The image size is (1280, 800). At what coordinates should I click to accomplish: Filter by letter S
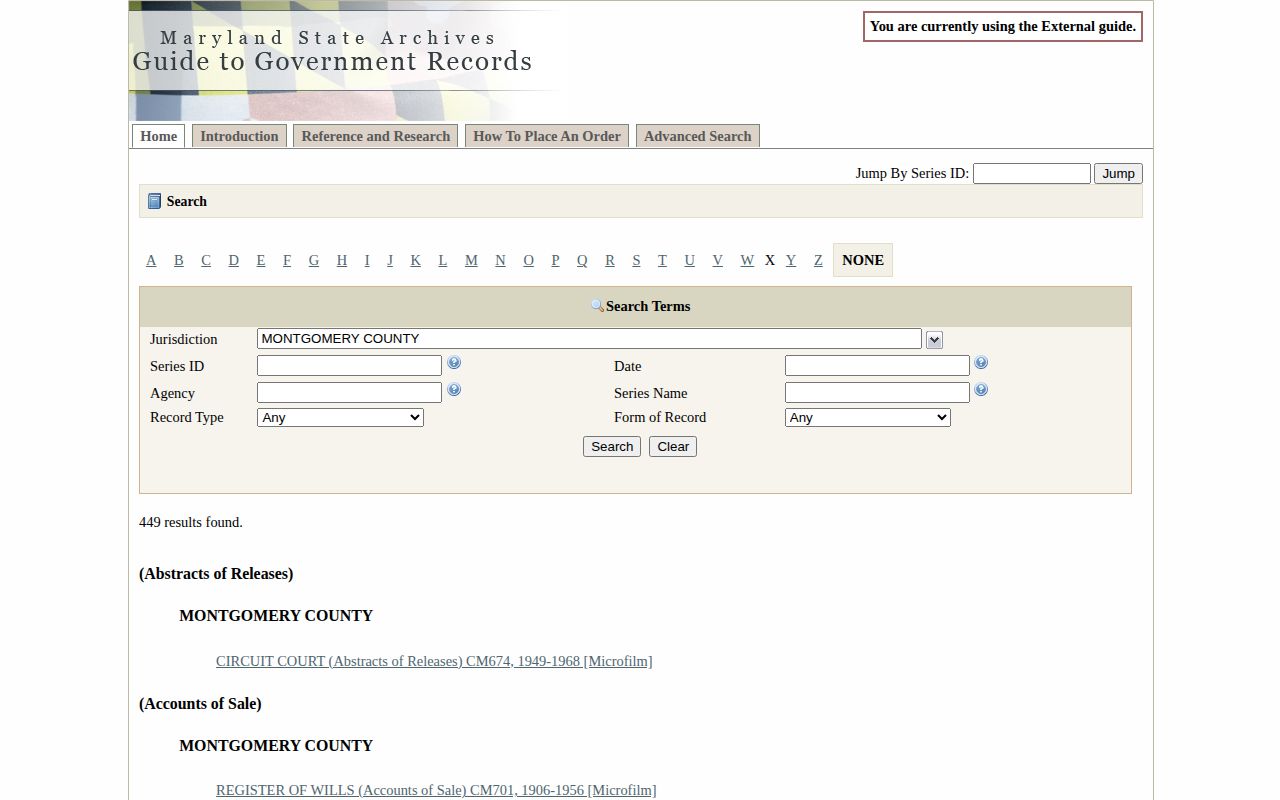[x=636, y=260]
